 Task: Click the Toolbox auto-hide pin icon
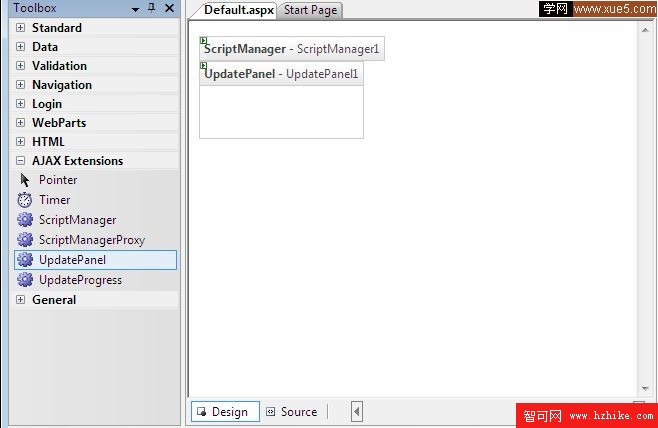click(x=152, y=8)
